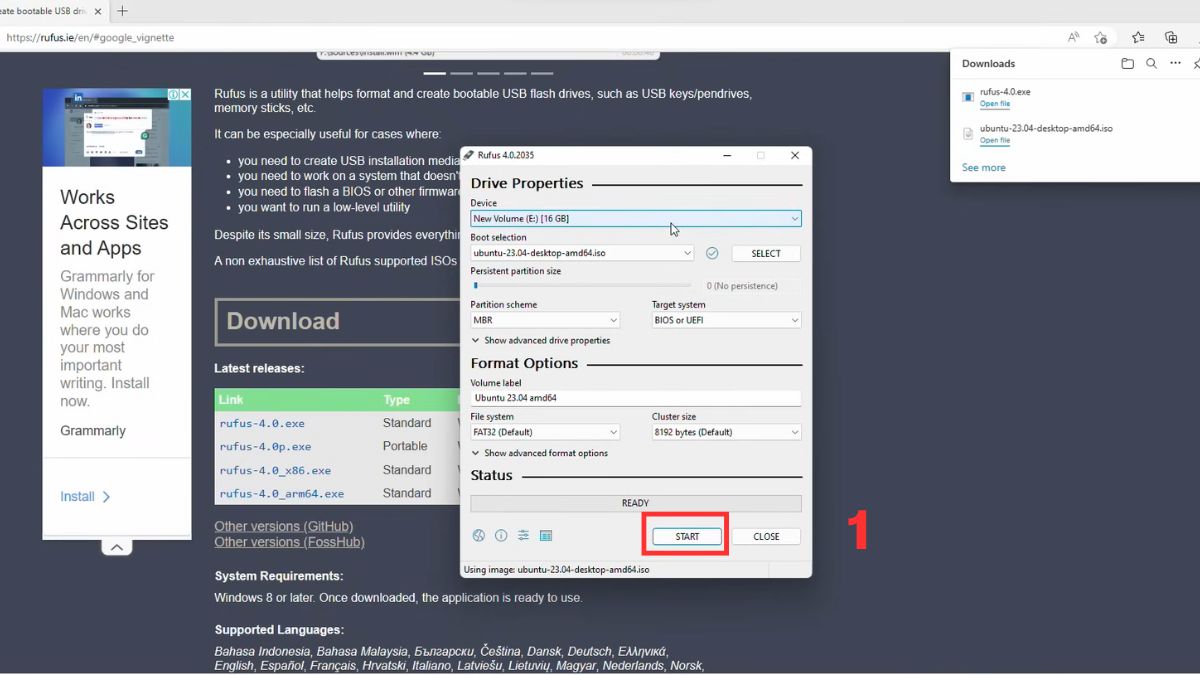Open Target system BIOS or UEFI dropdown

point(727,320)
